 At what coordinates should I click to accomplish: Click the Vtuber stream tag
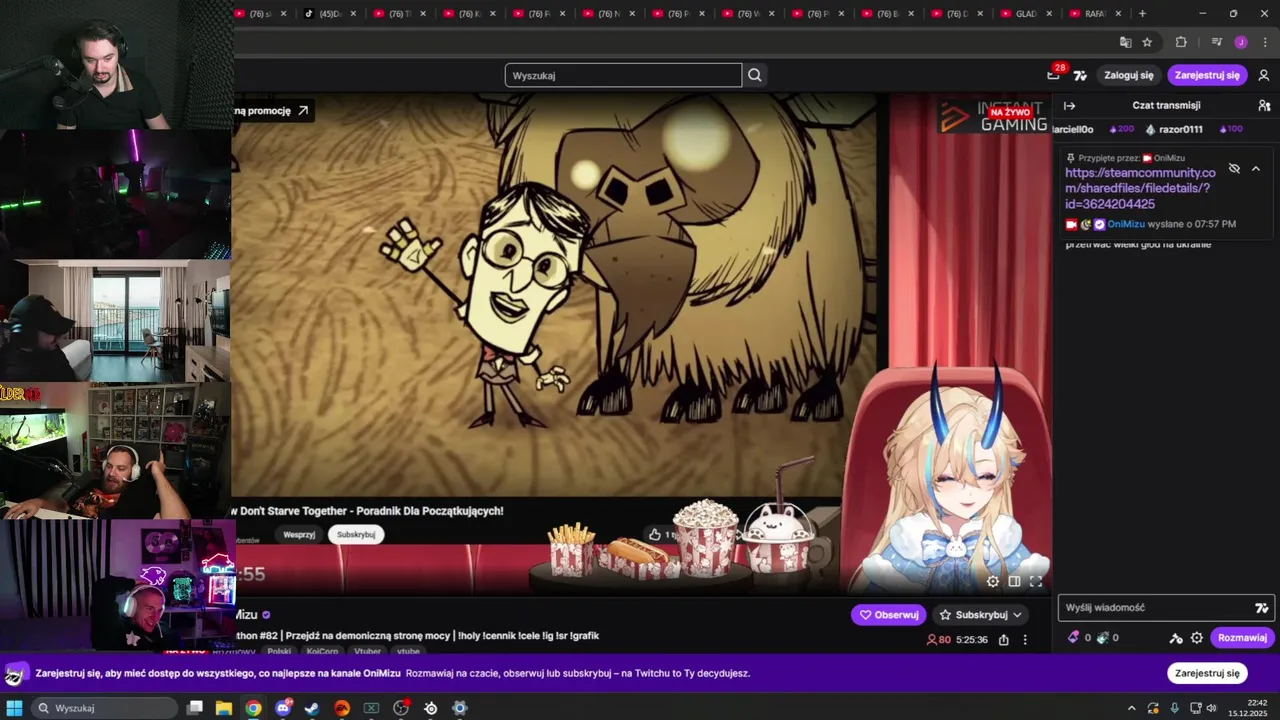pyautogui.click(x=367, y=651)
